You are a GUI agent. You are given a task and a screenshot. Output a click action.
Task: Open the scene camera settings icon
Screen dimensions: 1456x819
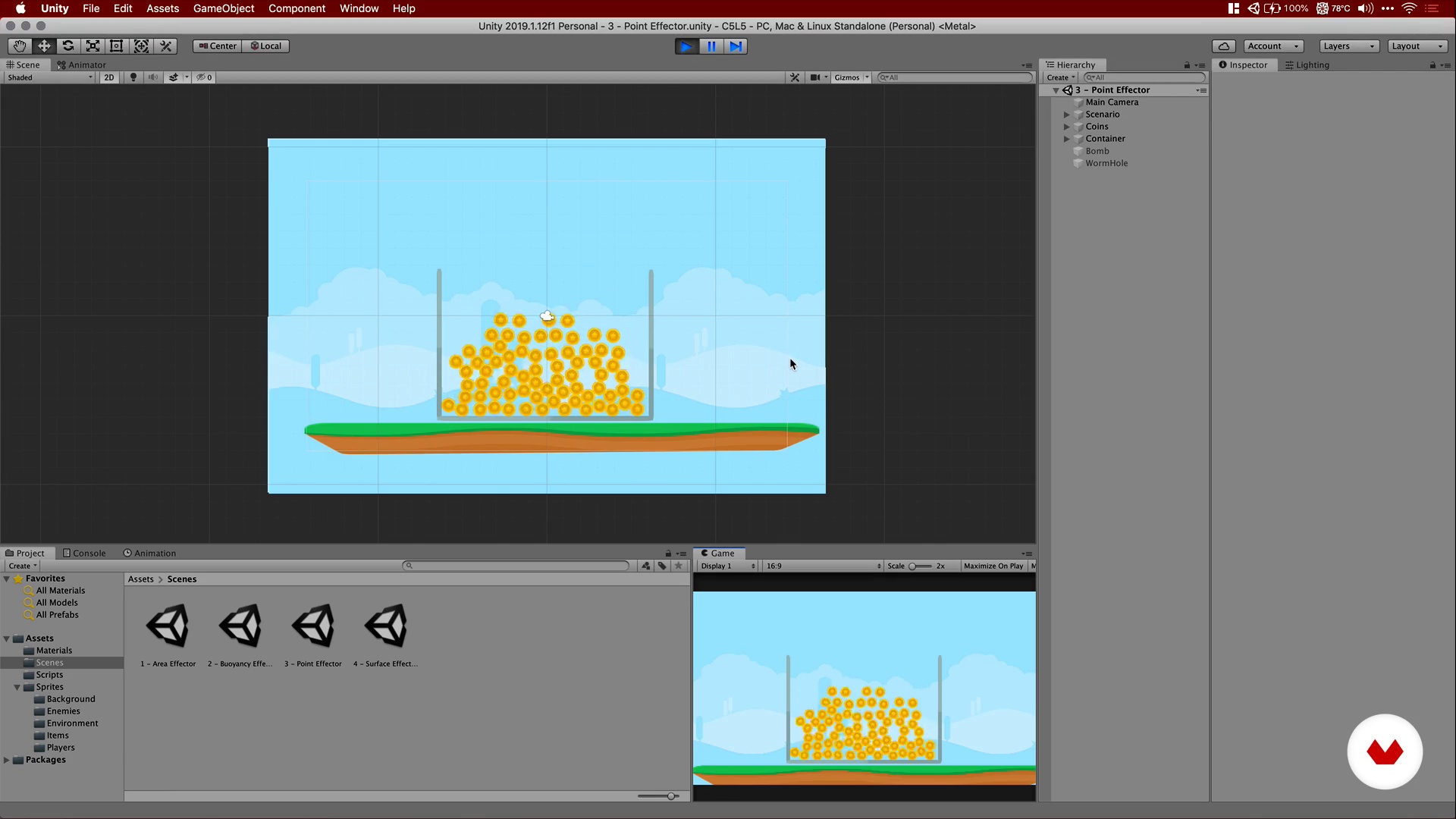(x=815, y=77)
